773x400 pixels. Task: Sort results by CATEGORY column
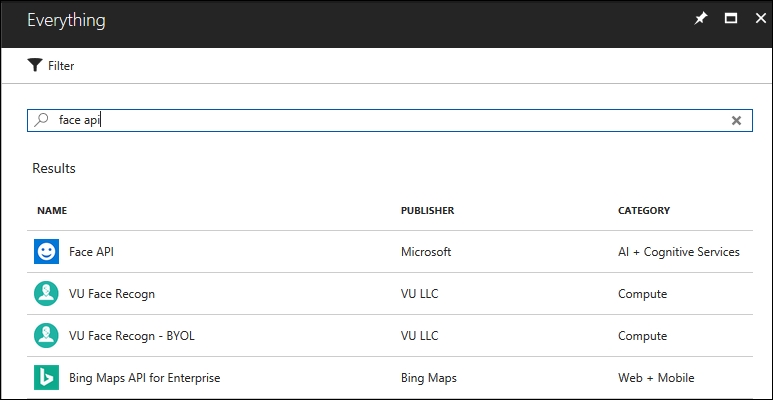[644, 211]
